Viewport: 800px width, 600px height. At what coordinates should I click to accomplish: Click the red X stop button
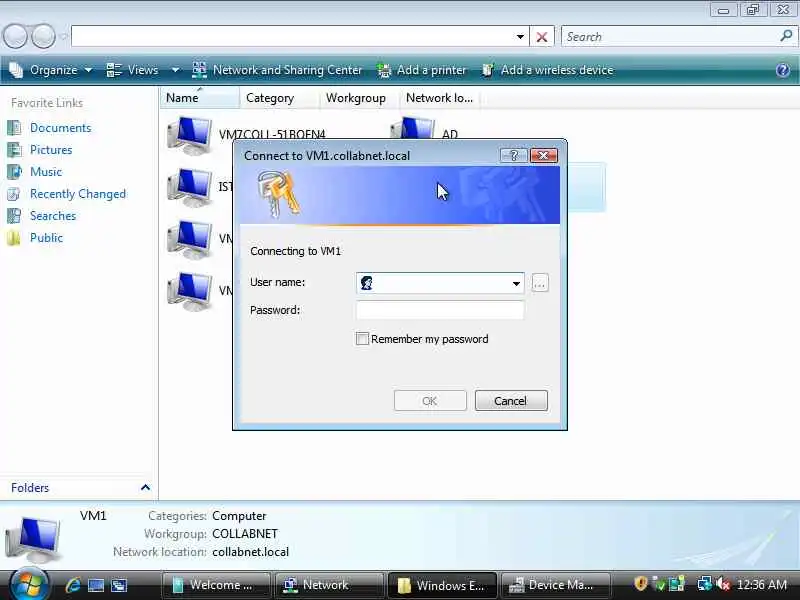[542, 37]
